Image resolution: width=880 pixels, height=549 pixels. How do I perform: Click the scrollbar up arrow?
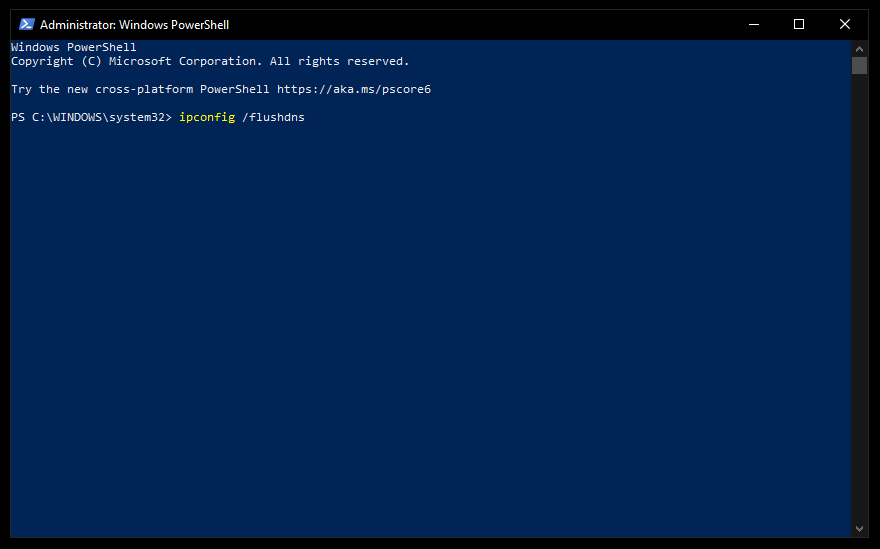point(859,48)
